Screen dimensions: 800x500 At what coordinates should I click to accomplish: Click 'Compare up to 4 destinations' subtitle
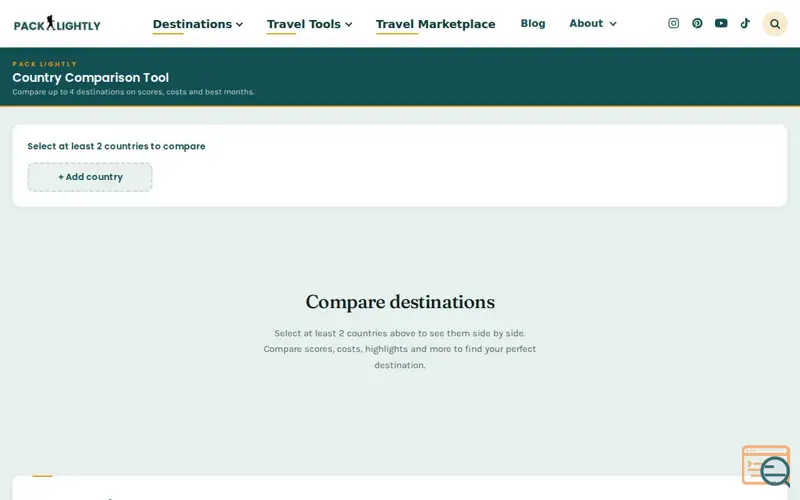[133, 92]
